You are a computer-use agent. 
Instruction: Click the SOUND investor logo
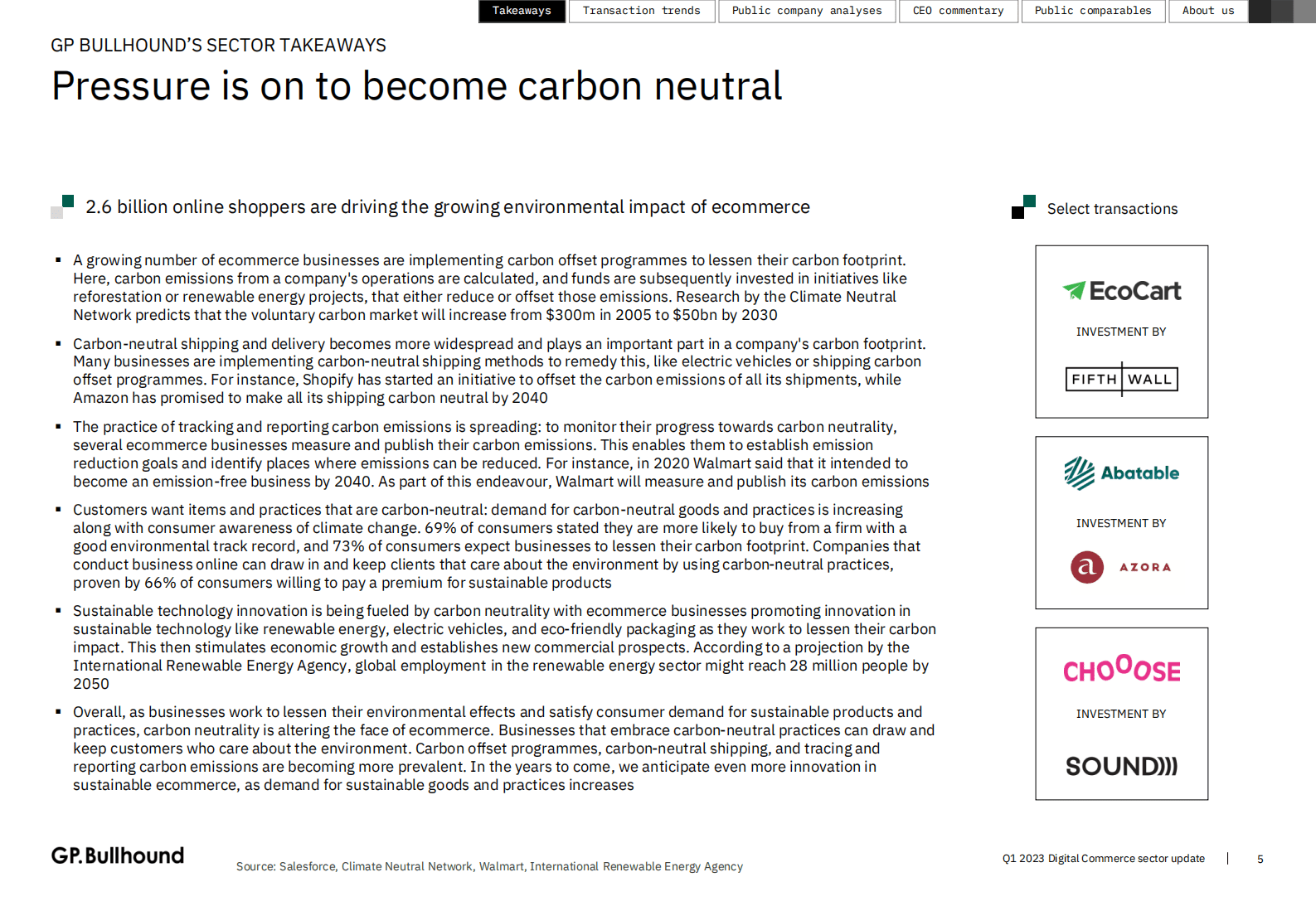click(1121, 766)
